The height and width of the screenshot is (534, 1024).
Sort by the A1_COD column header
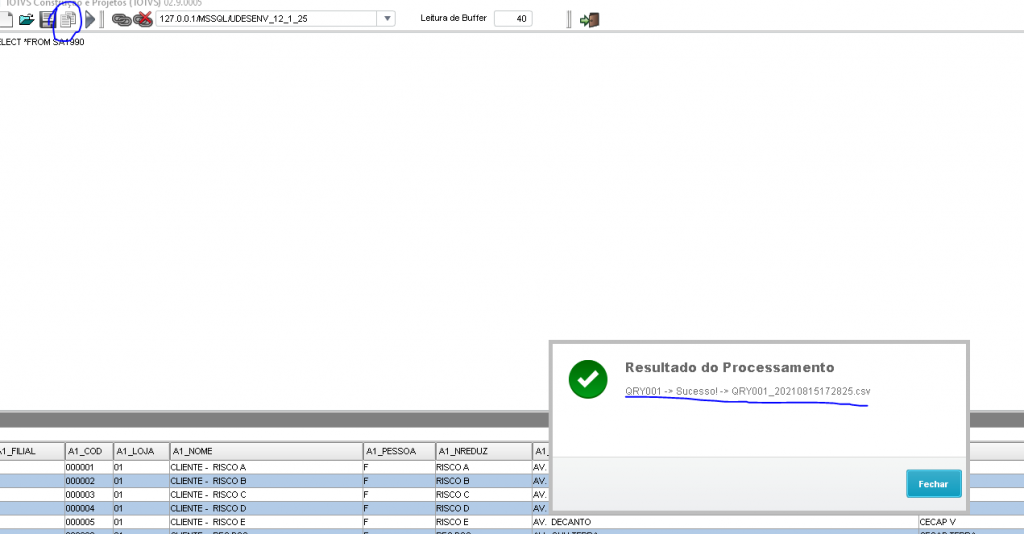tap(88, 451)
